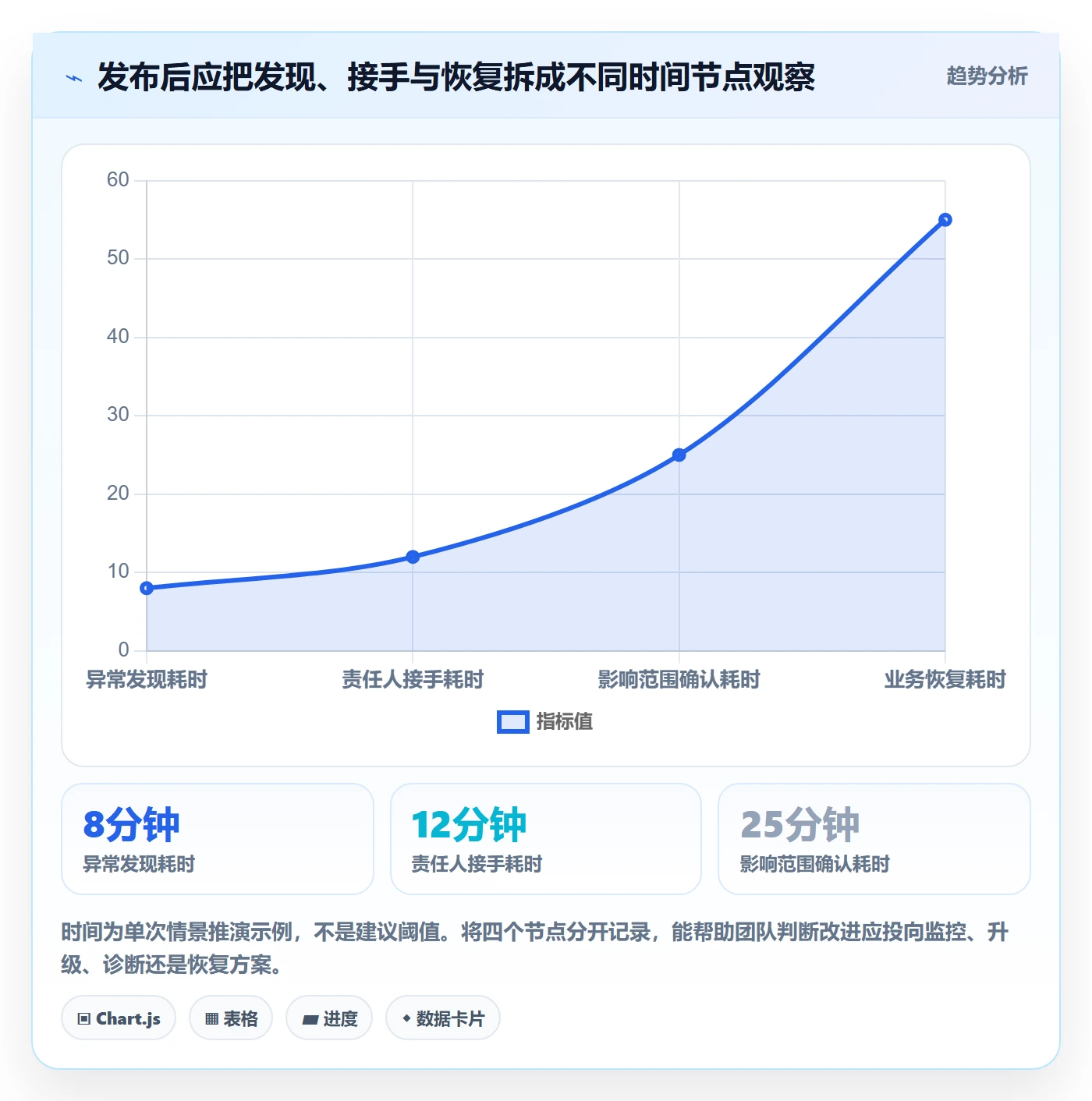Click the Chart.js tag chip

point(119,1018)
